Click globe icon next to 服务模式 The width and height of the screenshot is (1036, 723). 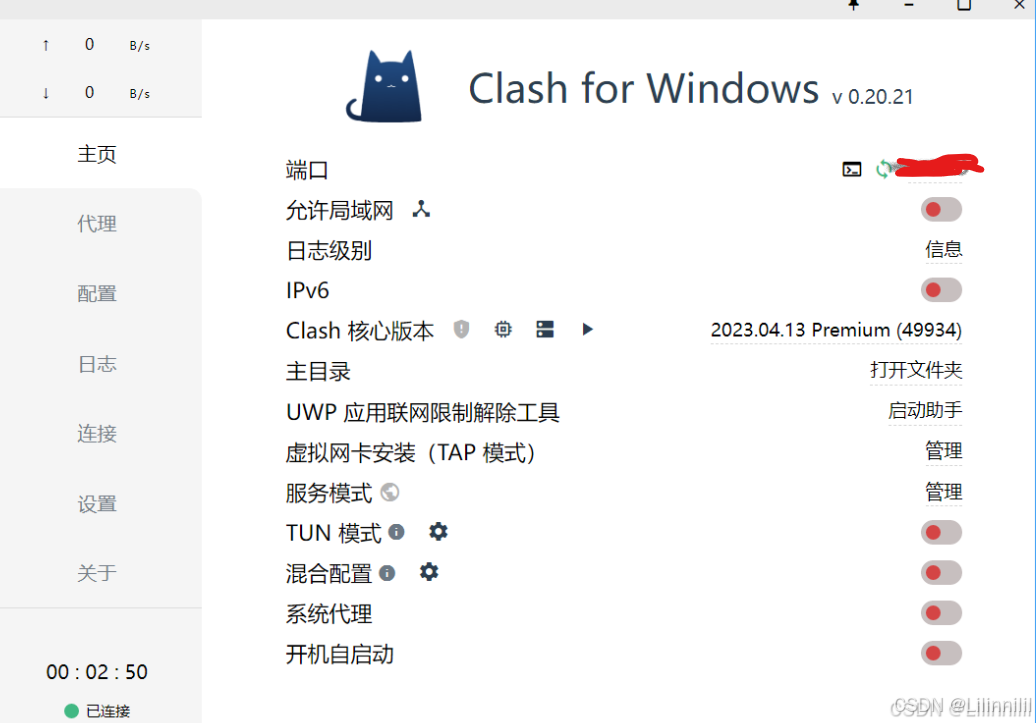[x=390, y=492]
